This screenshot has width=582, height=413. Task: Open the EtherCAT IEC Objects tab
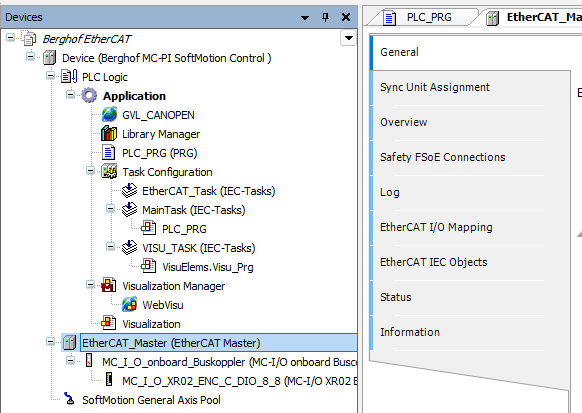[471, 262]
